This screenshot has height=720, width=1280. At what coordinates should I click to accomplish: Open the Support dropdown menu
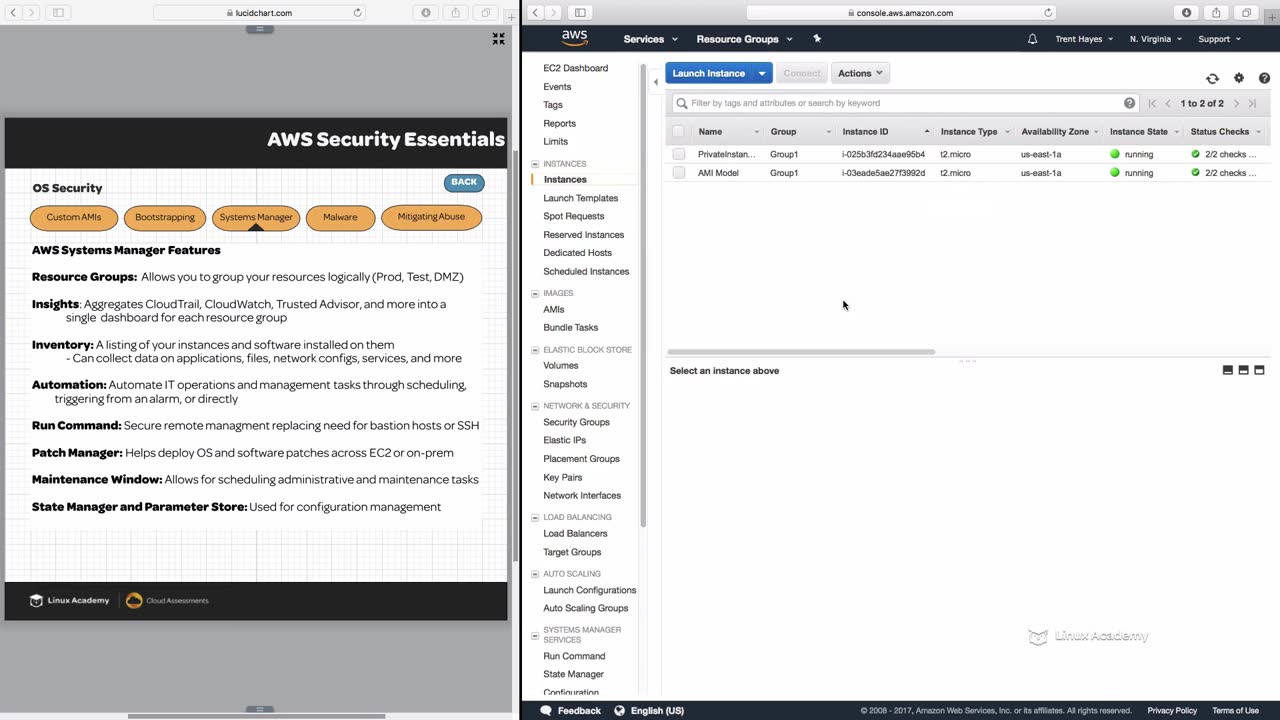pyautogui.click(x=1219, y=39)
